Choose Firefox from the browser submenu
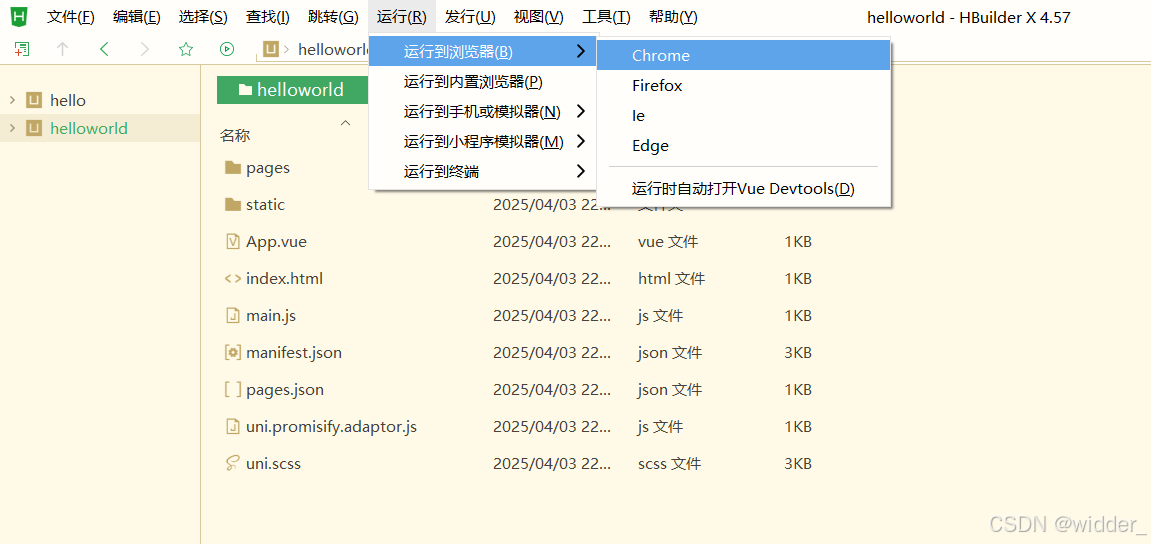Viewport: 1151px width, 544px height. pos(744,85)
